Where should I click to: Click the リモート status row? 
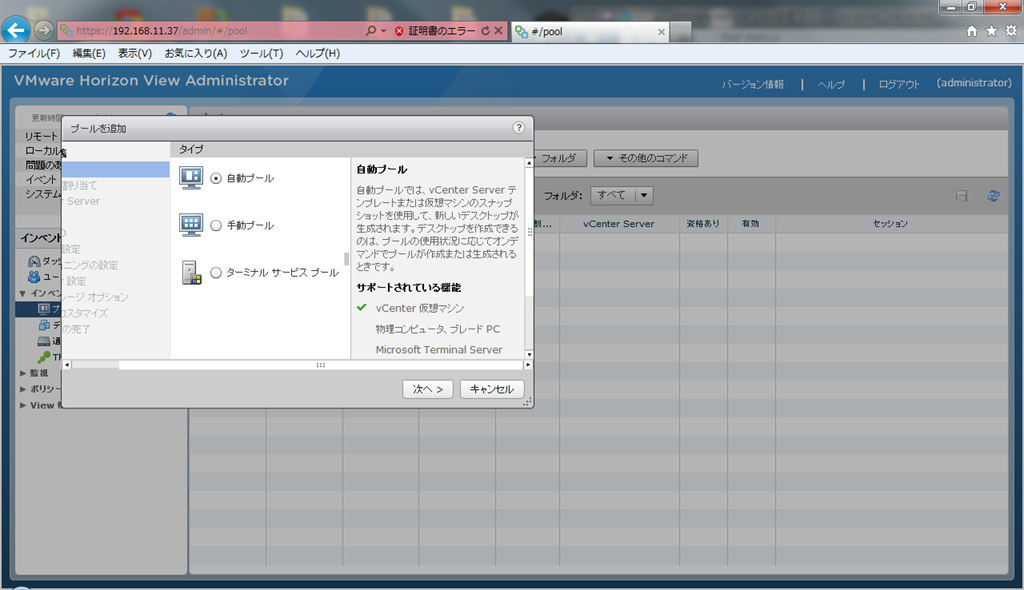pyautogui.click(x=41, y=136)
